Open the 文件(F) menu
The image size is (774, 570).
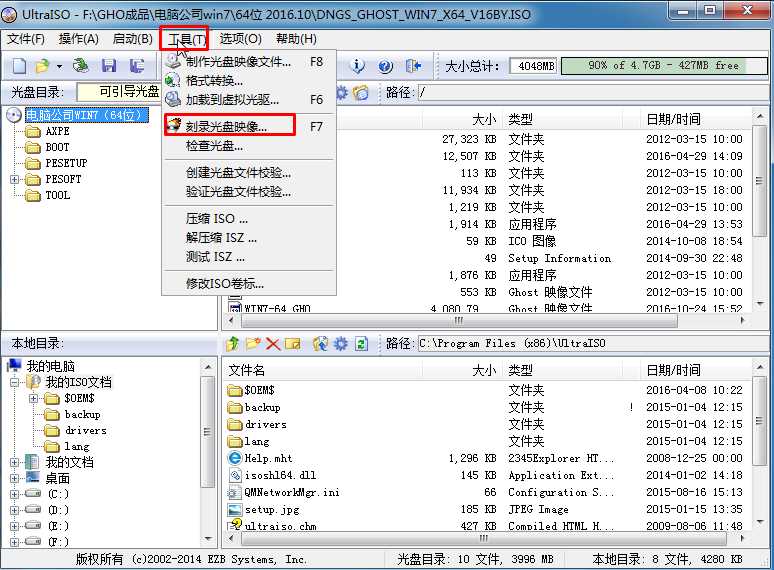[x=26, y=38]
